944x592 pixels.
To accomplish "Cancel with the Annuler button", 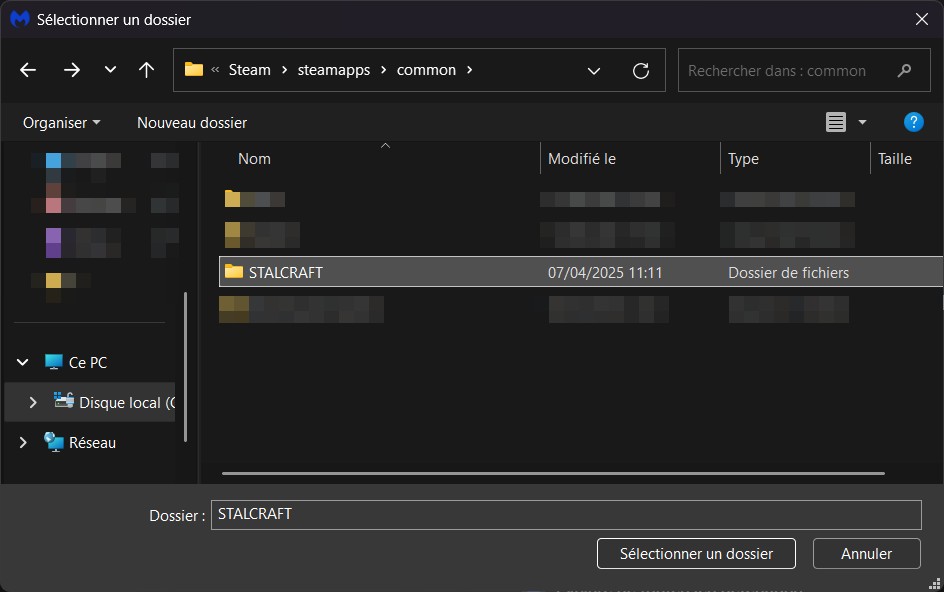I will click(866, 553).
